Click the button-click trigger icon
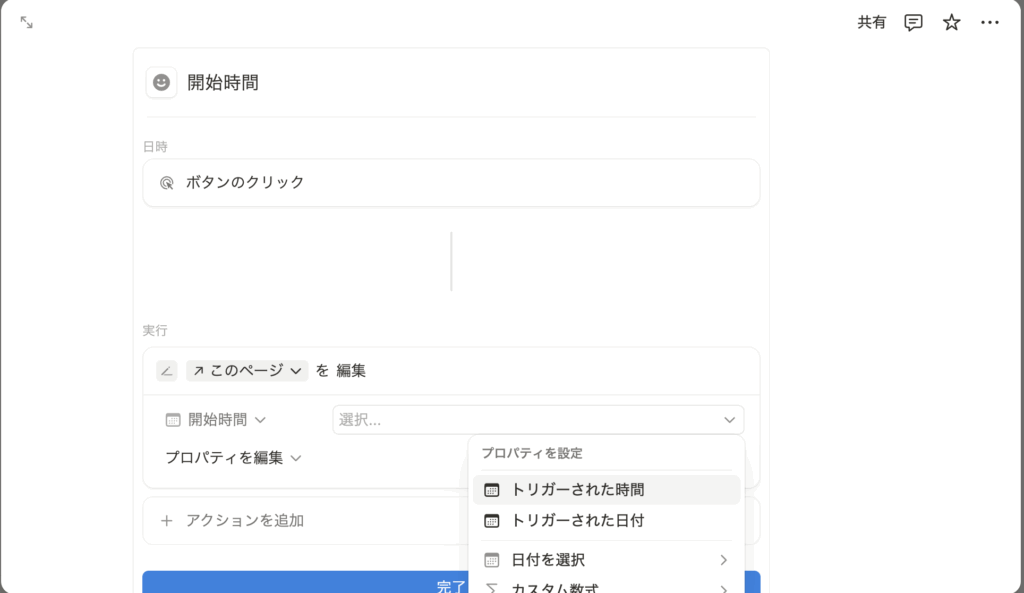Screen dimensions: 1024x593 pyautogui.click(x=167, y=183)
